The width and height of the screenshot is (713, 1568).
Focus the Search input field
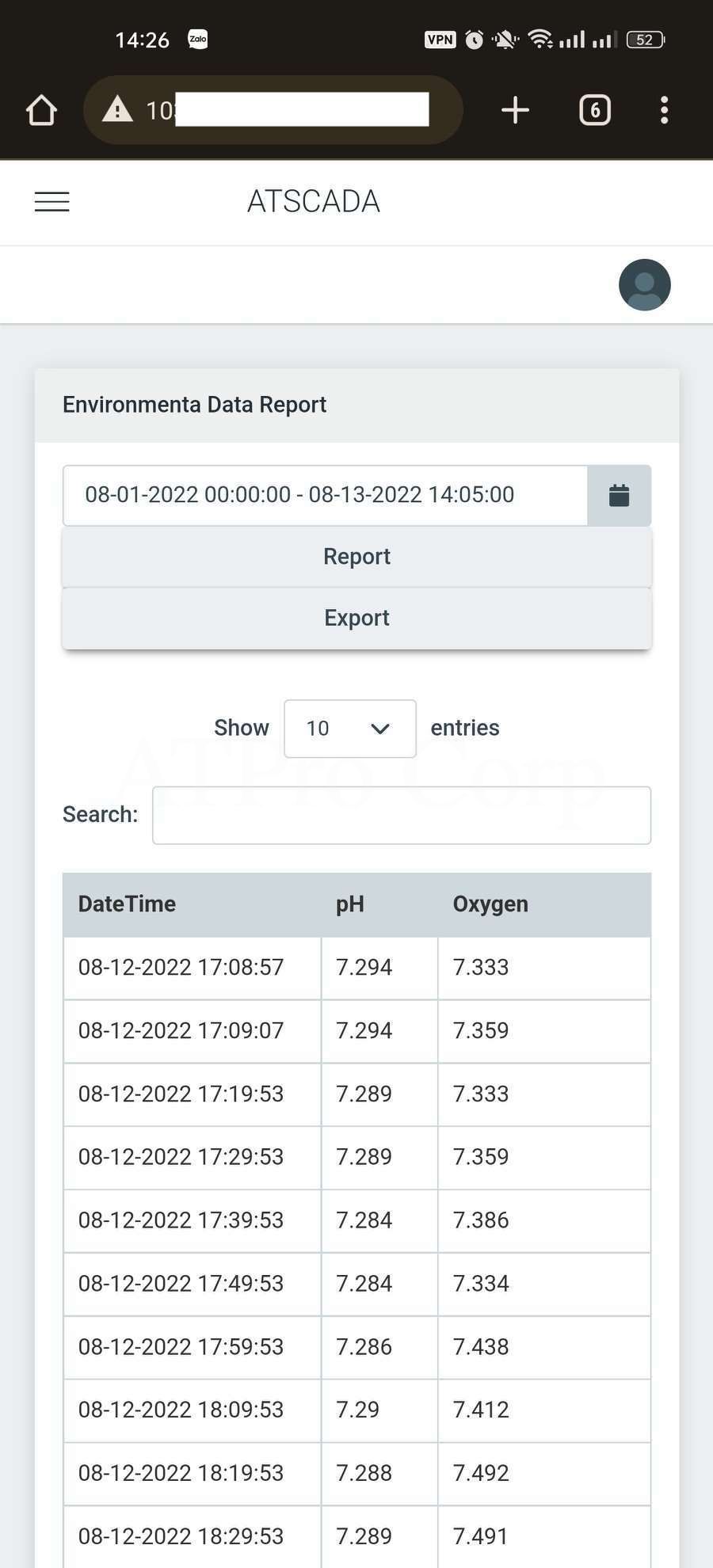pos(401,815)
